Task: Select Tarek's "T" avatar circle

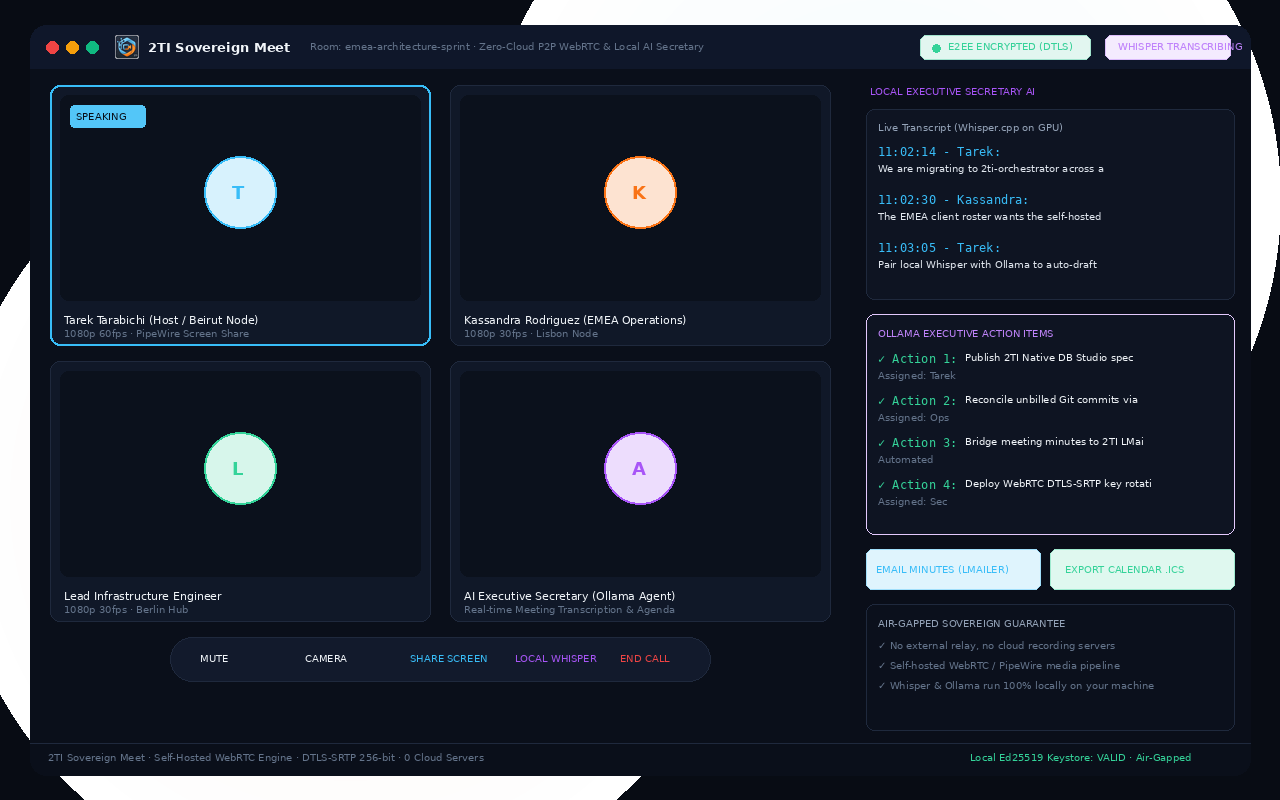Action: (240, 193)
